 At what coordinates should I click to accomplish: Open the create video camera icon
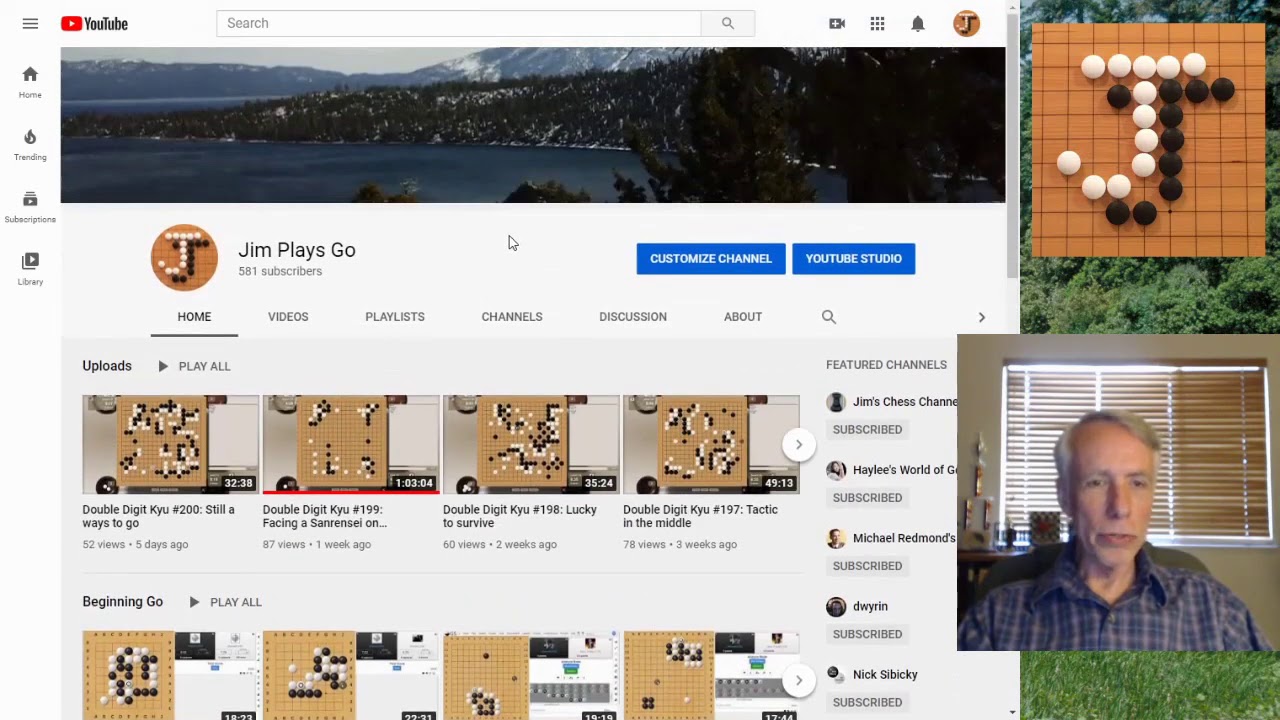point(837,23)
